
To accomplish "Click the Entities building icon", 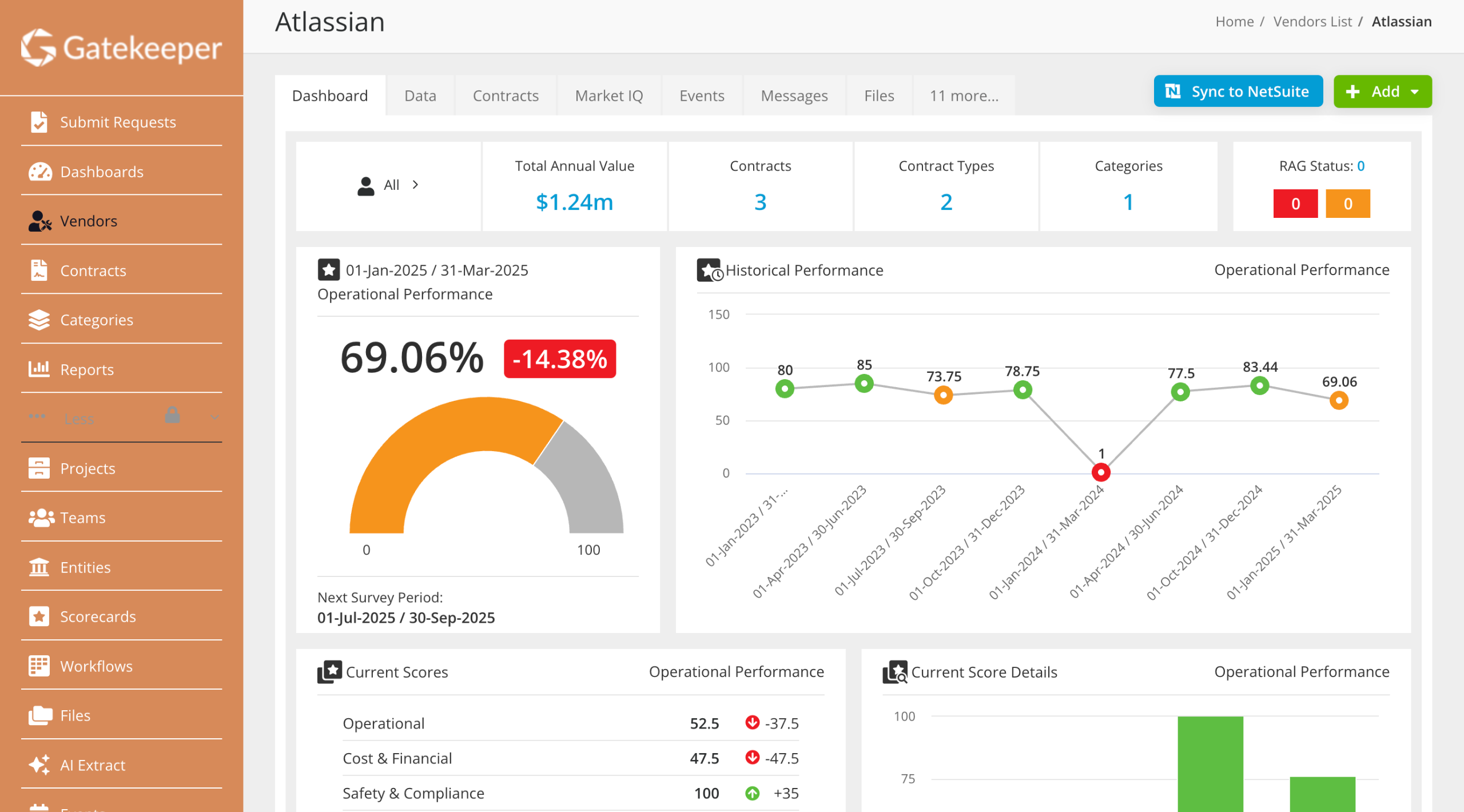I will pyautogui.click(x=39, y=567).
